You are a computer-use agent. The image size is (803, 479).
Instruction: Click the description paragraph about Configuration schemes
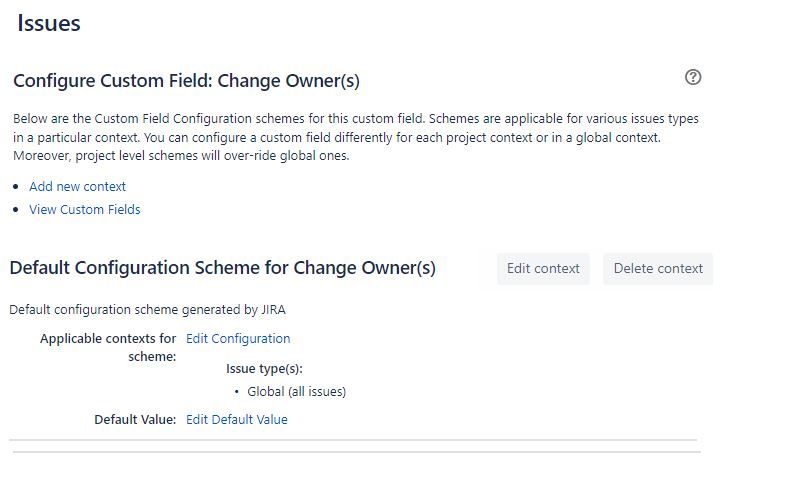356,137
